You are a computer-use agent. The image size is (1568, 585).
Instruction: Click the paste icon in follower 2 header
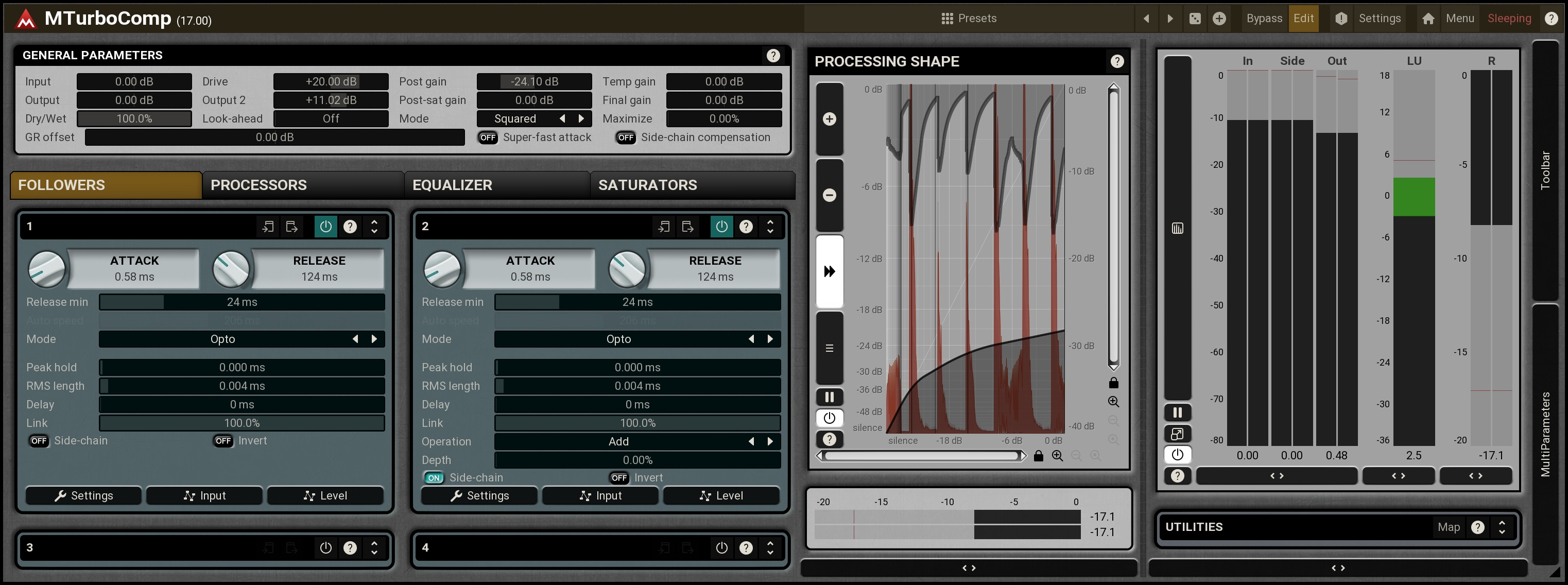688,227
